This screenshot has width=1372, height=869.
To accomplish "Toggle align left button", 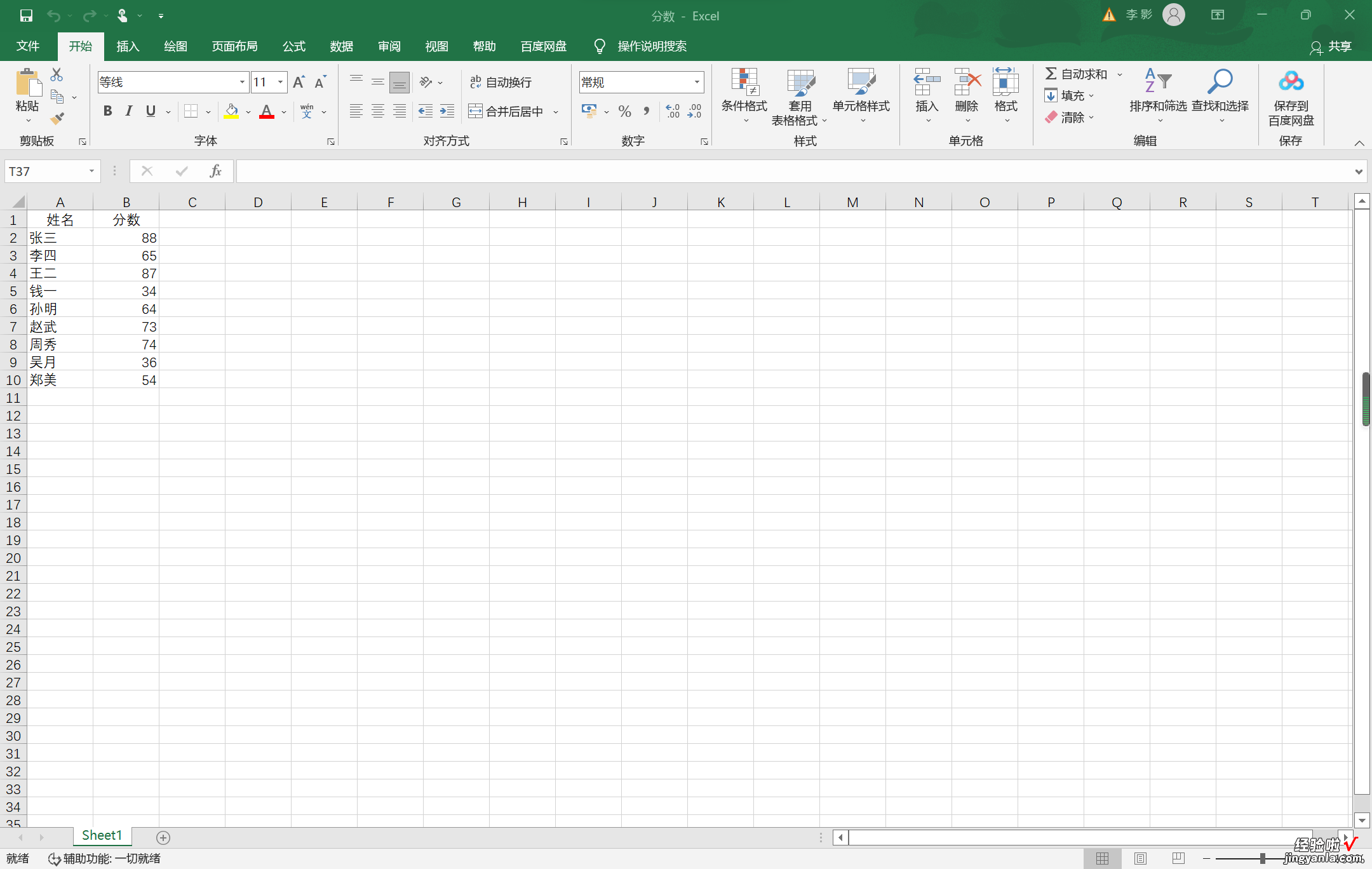I will [x=356, y=111].
